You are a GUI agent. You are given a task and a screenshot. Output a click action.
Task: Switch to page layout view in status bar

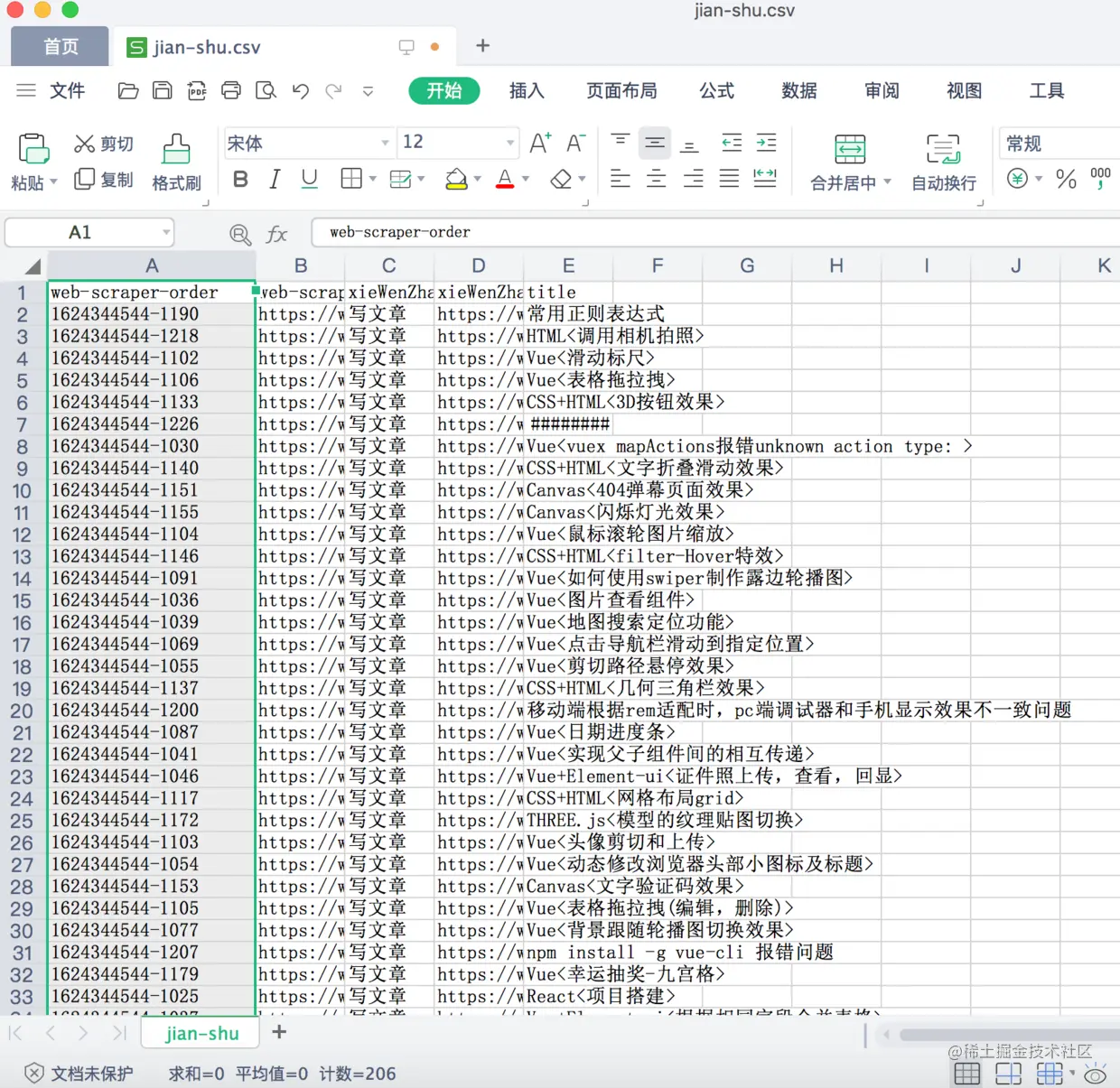click(1008, 1074)
